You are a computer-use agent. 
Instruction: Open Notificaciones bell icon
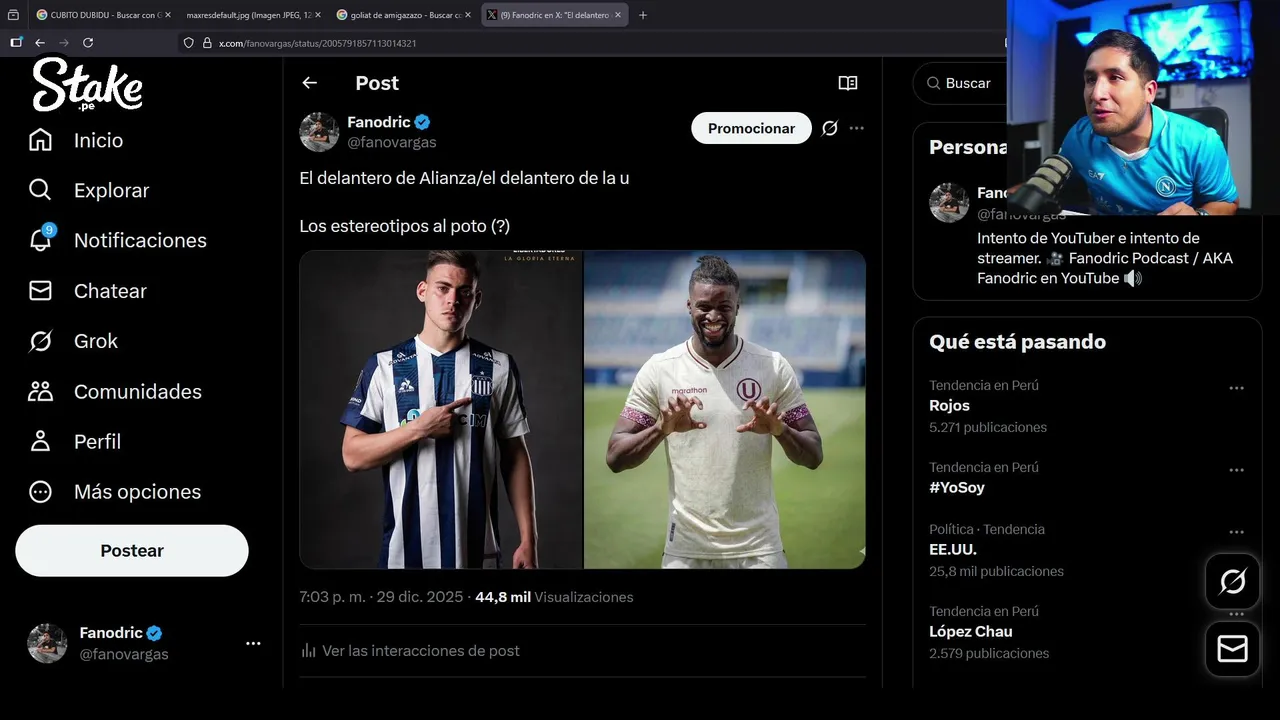(x=40, y=240)
